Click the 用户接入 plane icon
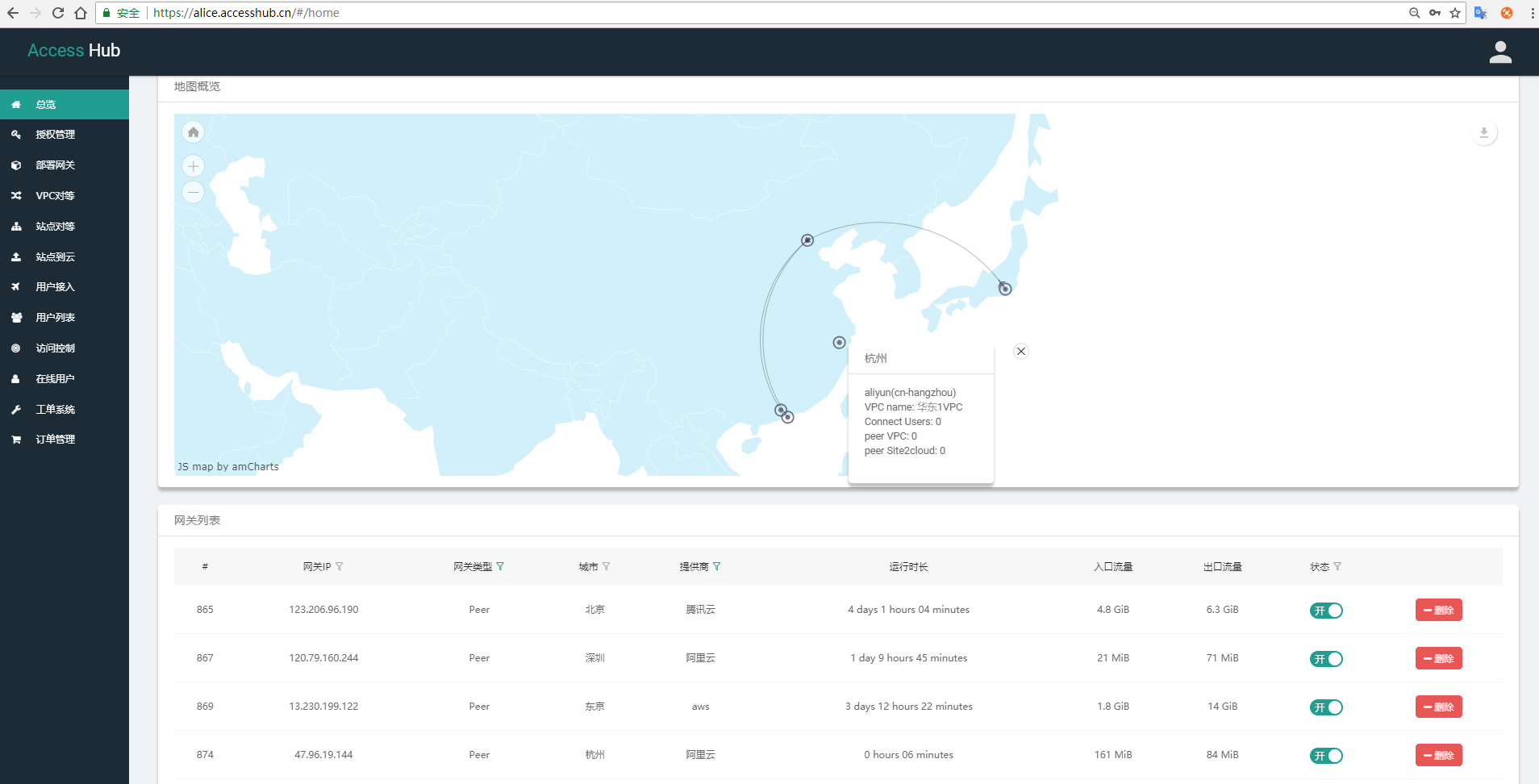The width and height of the screenshot is (1539, 784). point(15,287)
